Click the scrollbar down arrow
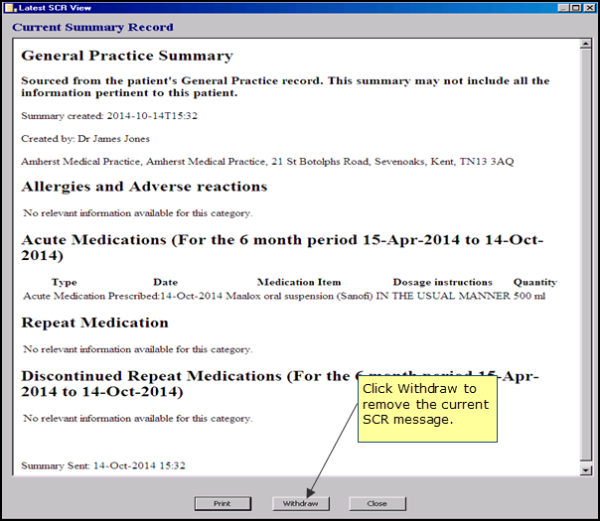 coord(586,469)
